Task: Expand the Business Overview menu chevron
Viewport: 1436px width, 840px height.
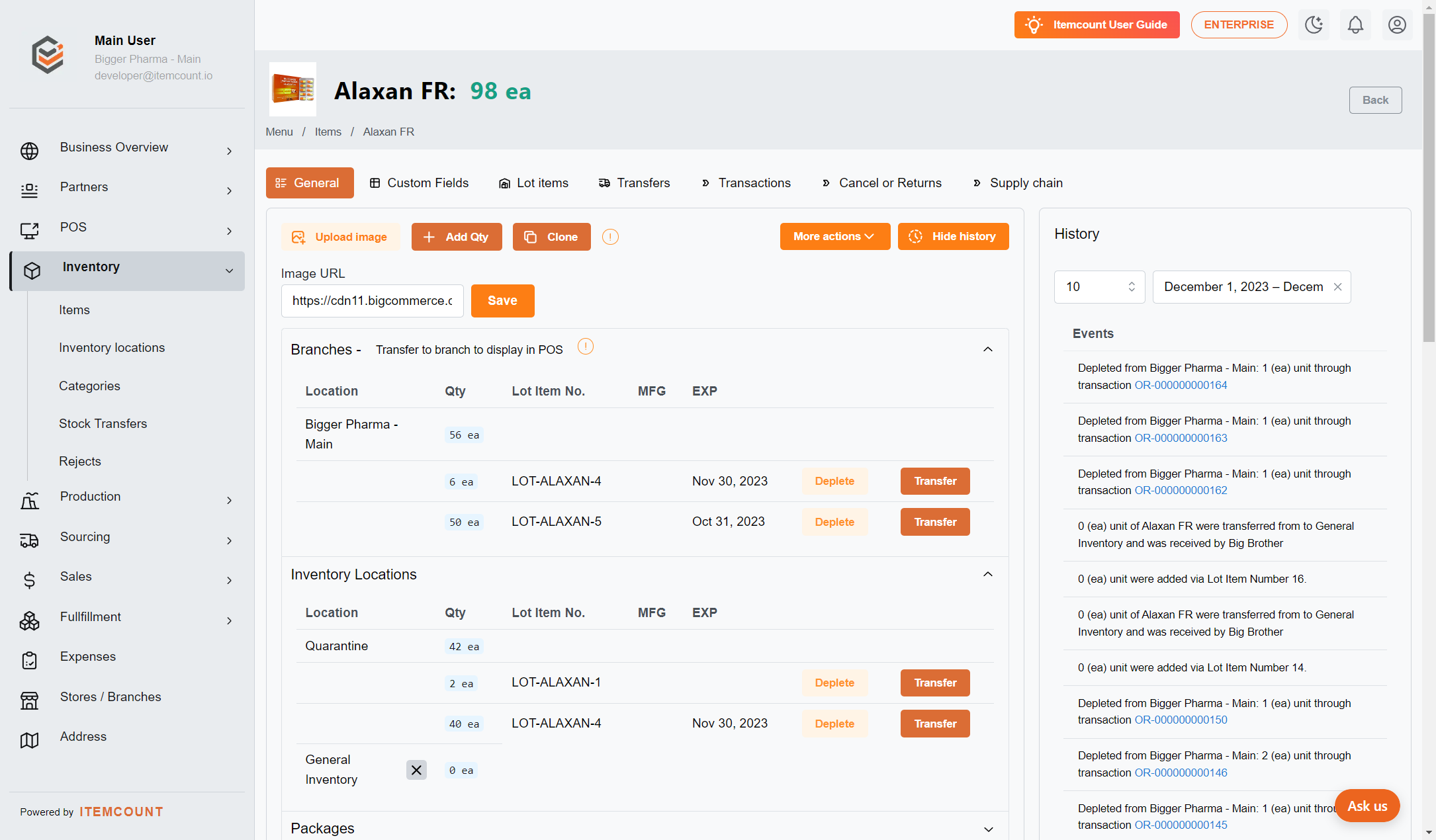Action: coord(229,151)
